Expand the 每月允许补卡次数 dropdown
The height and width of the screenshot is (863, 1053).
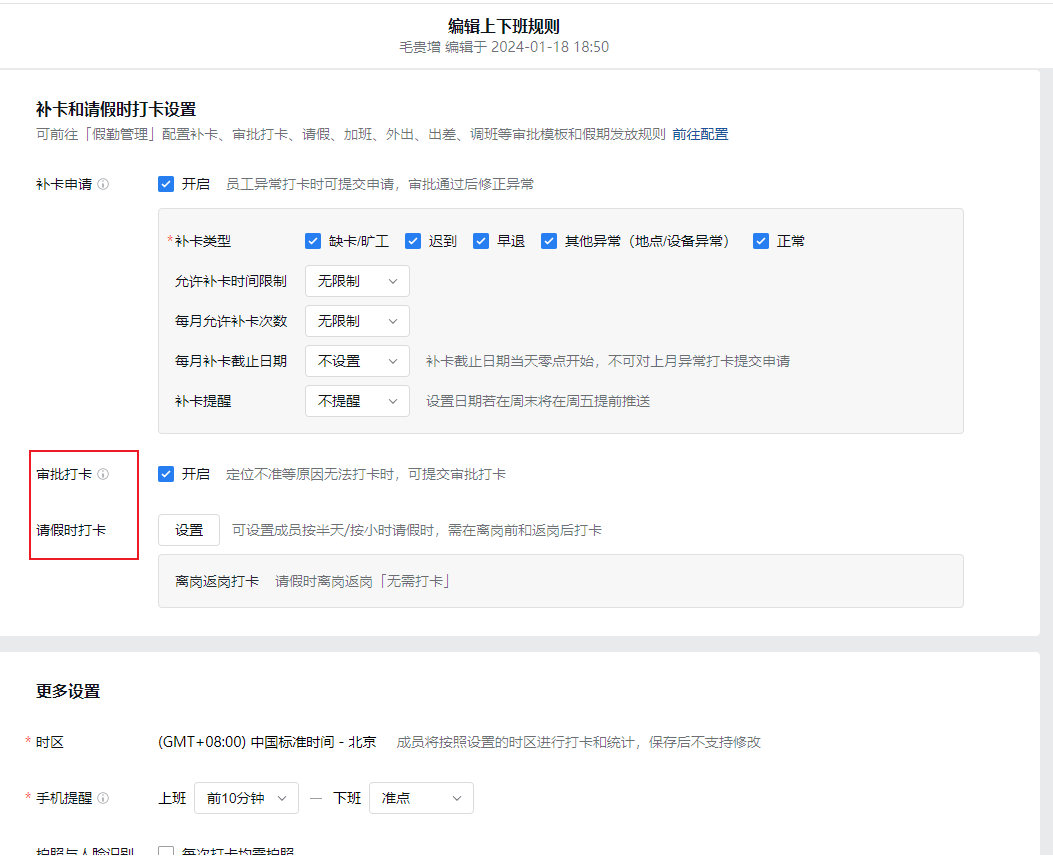click(357, 321)
